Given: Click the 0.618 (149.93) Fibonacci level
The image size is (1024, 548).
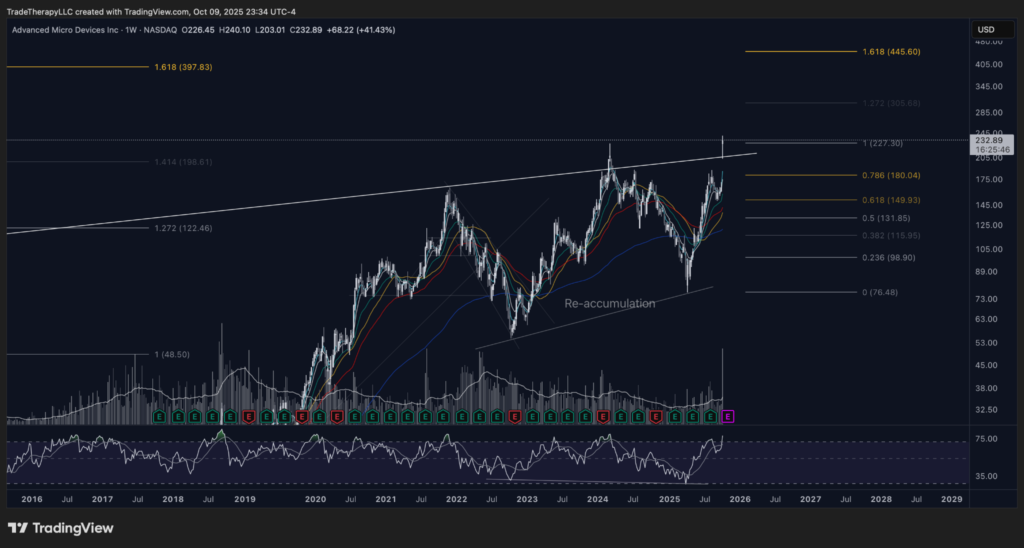Looking at the screenshot, I should [890, 200].
